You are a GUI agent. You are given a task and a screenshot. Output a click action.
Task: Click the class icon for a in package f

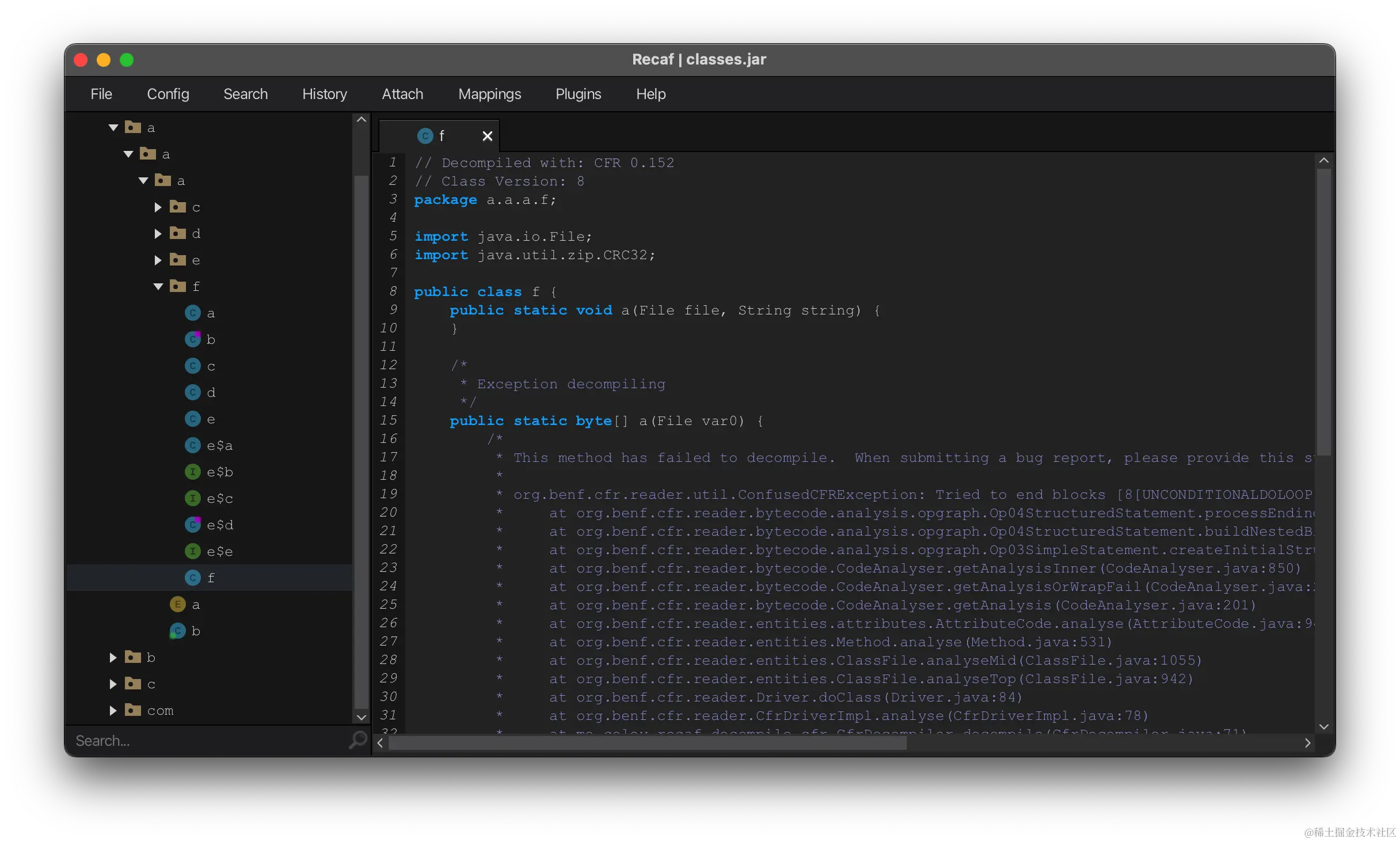(x=193, y=313)
